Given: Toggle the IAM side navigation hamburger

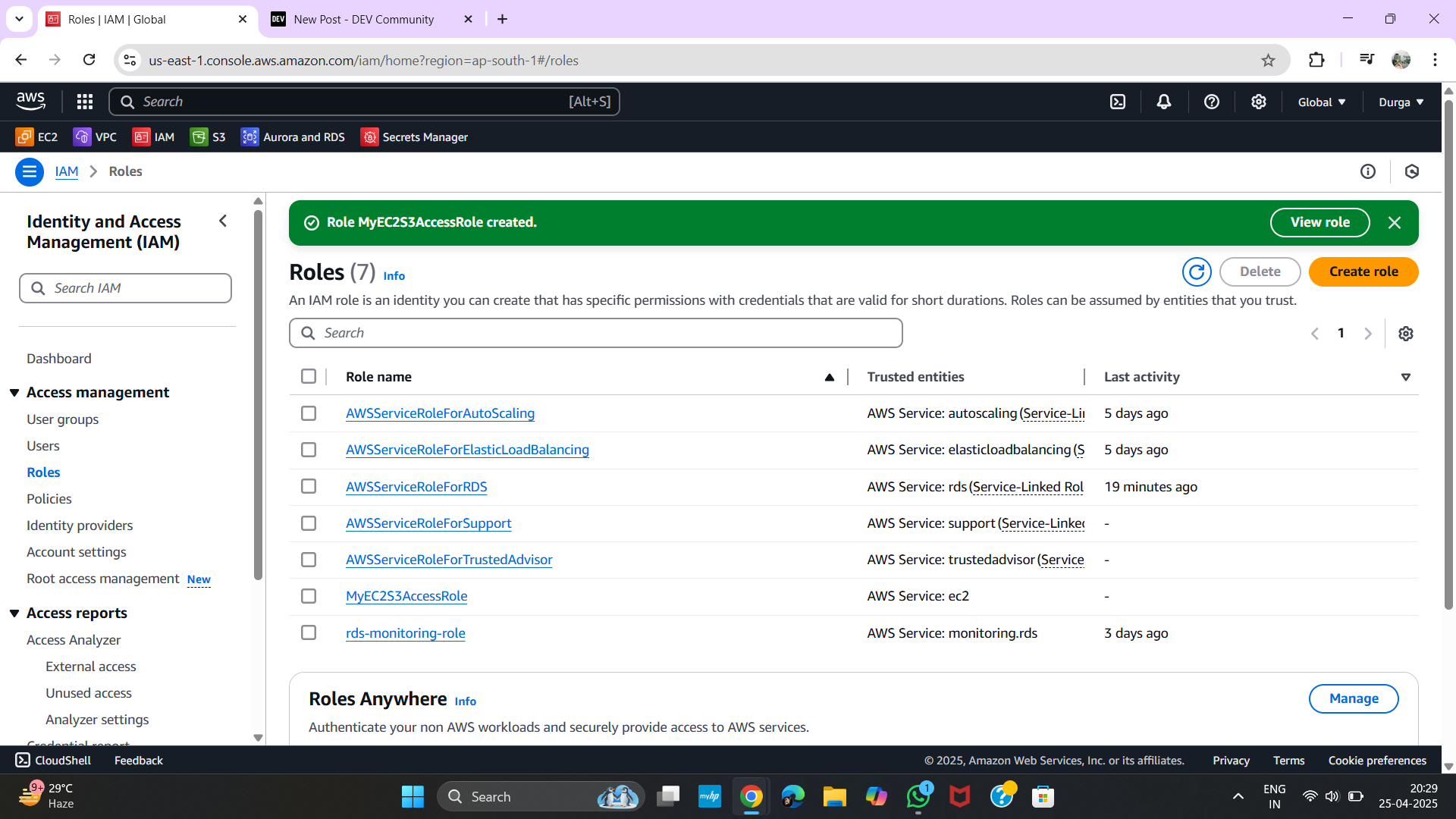Looking at the screenshot, I should 30,172.
